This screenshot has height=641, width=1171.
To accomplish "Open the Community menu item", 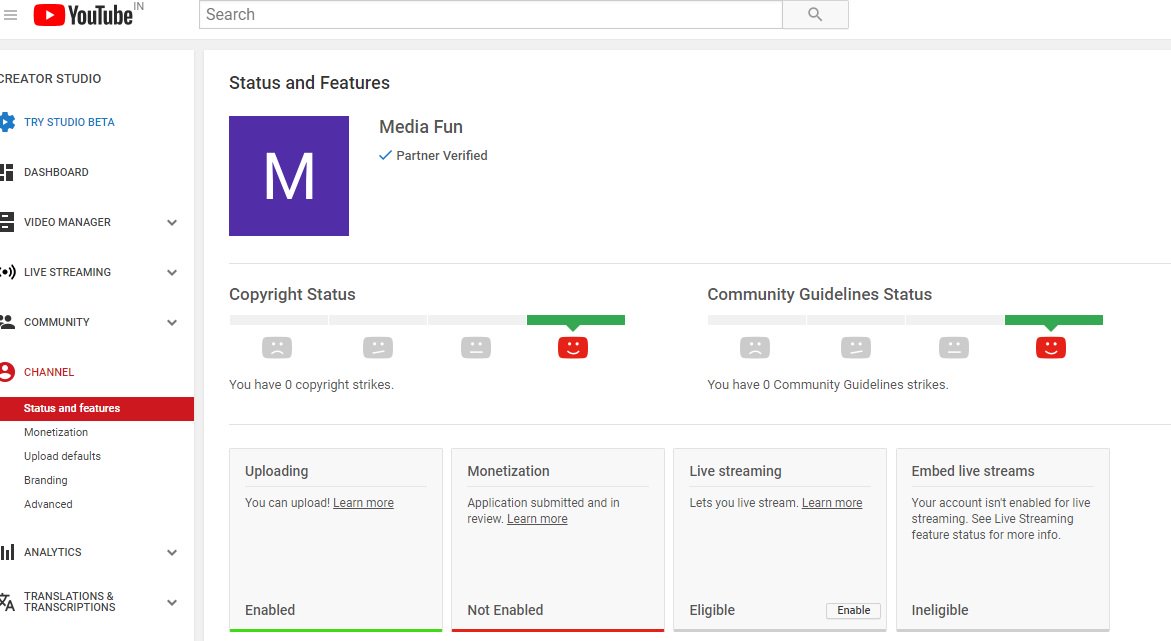I will tap(57, 322).
